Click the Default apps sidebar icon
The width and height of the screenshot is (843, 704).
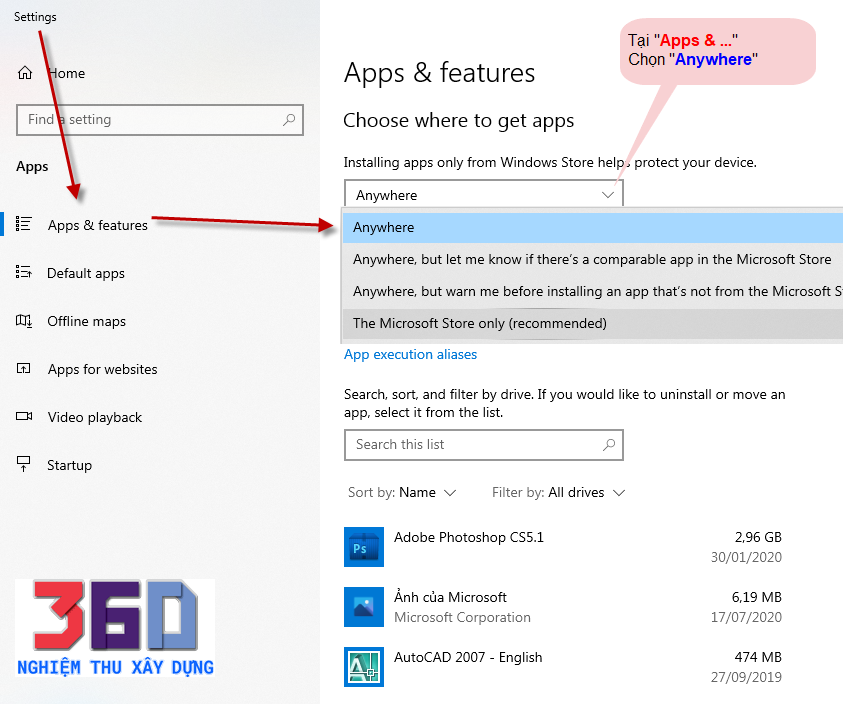pyautogui.click(x=24, y=272)
